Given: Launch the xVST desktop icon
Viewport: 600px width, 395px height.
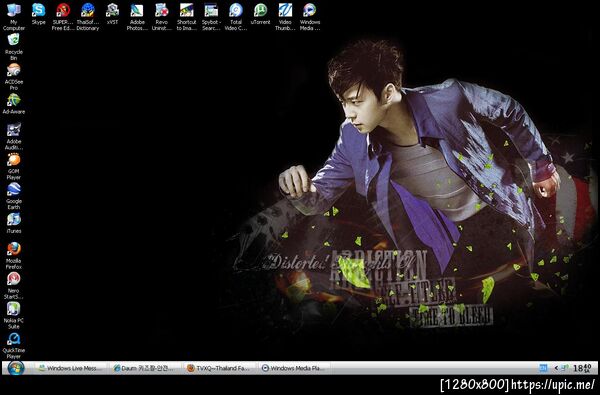Looking at the screenshot, I should [x=112, y=15].
